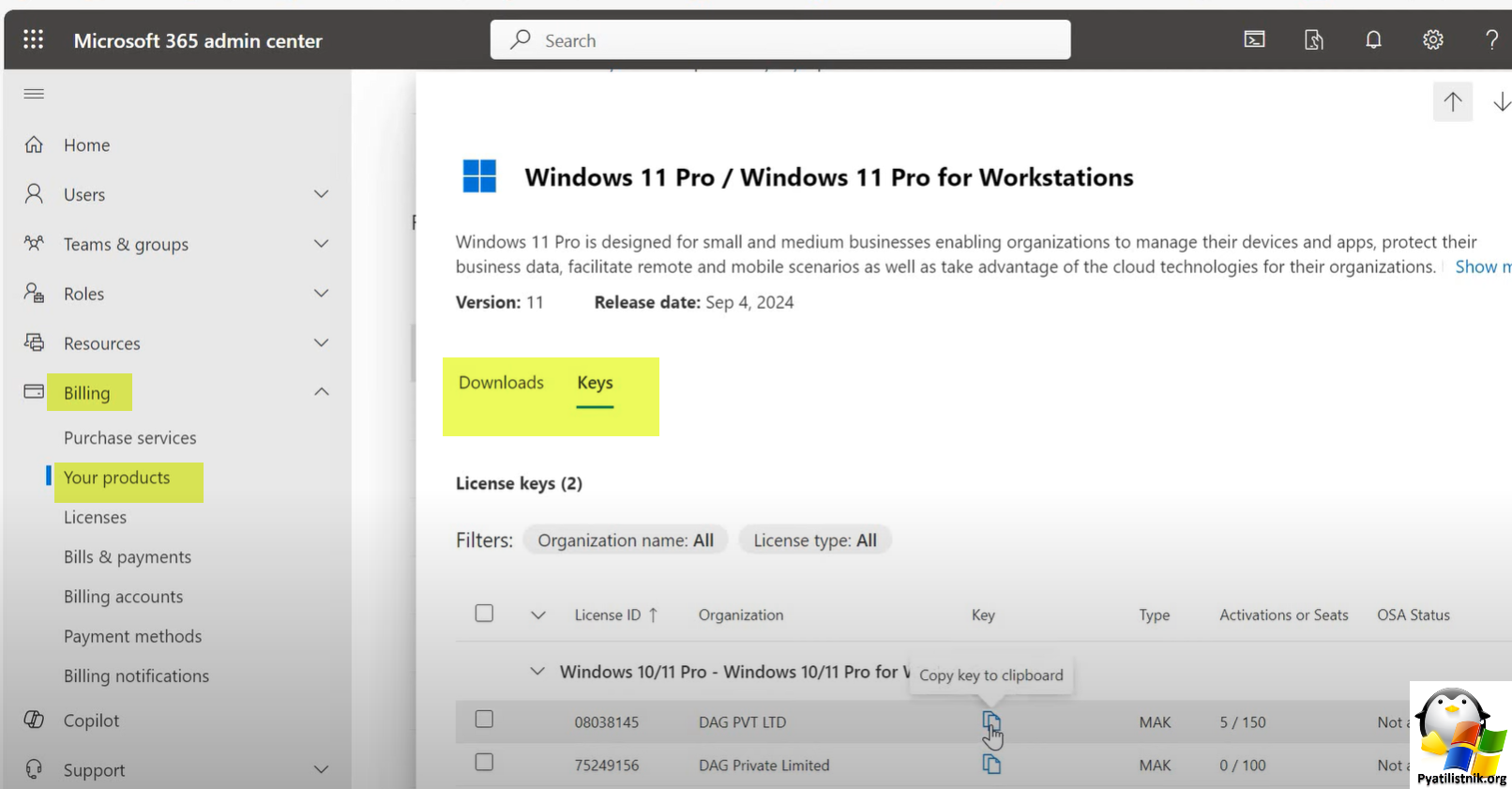Click the Microsoft 365 admin center title
The height and width of the screenshot is (789, 1512).
pyautogui.click(x=198, y=40)
